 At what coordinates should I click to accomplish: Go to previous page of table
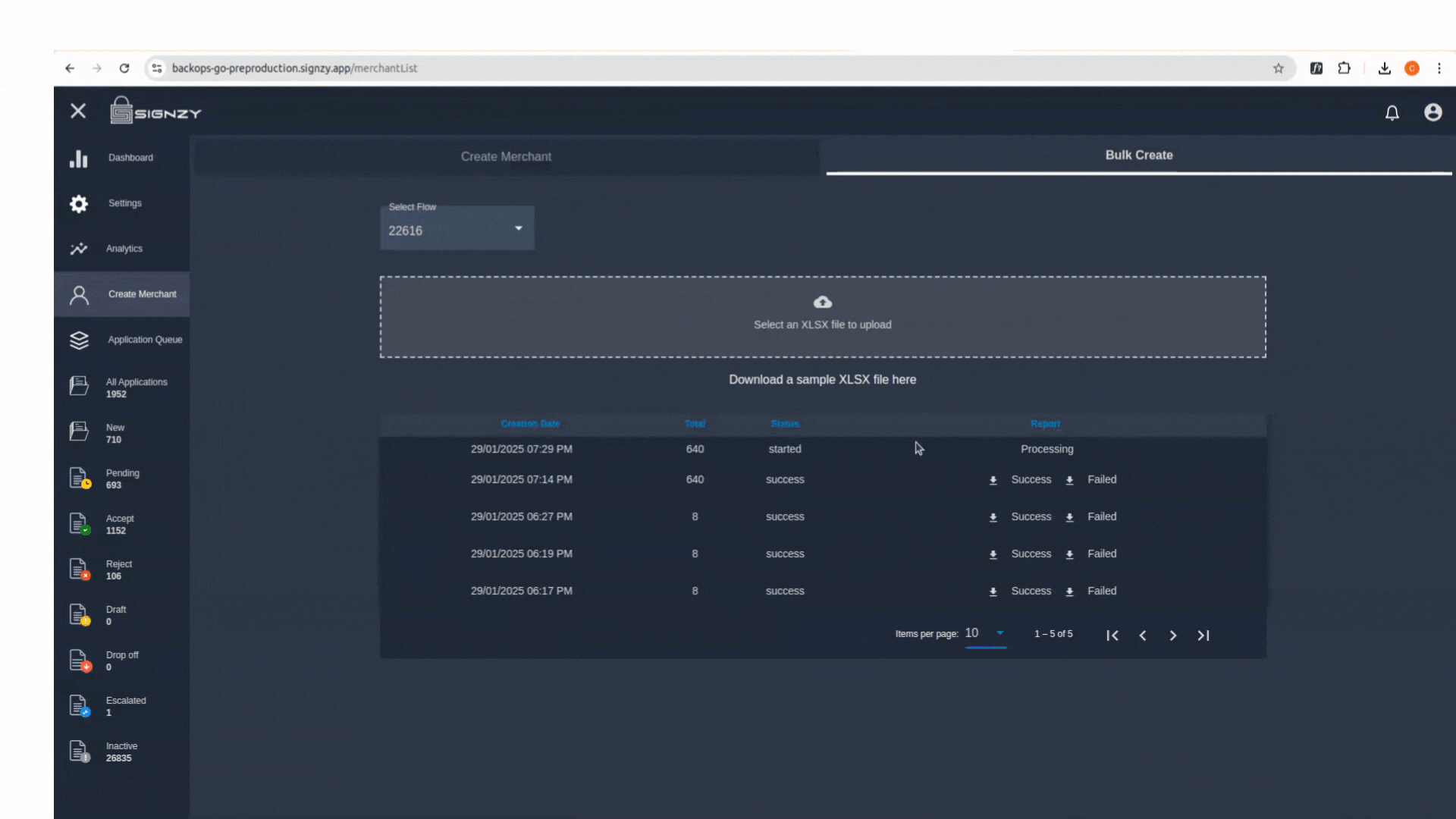click(x=1143, y=635)
